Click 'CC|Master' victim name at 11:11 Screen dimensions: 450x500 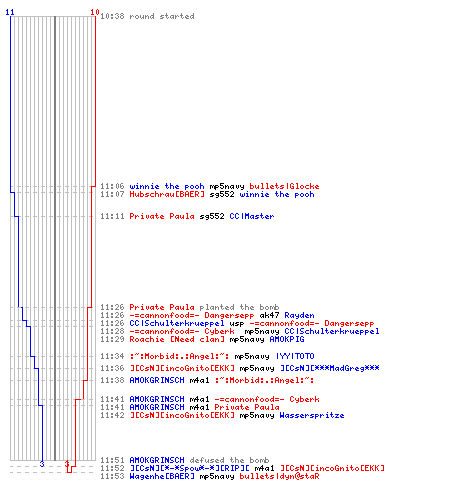tap(252, 216)
